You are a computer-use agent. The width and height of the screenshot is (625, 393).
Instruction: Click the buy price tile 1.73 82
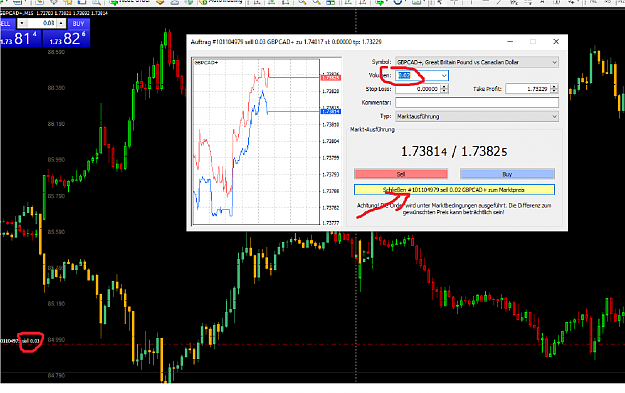click(x=67, y=38)
